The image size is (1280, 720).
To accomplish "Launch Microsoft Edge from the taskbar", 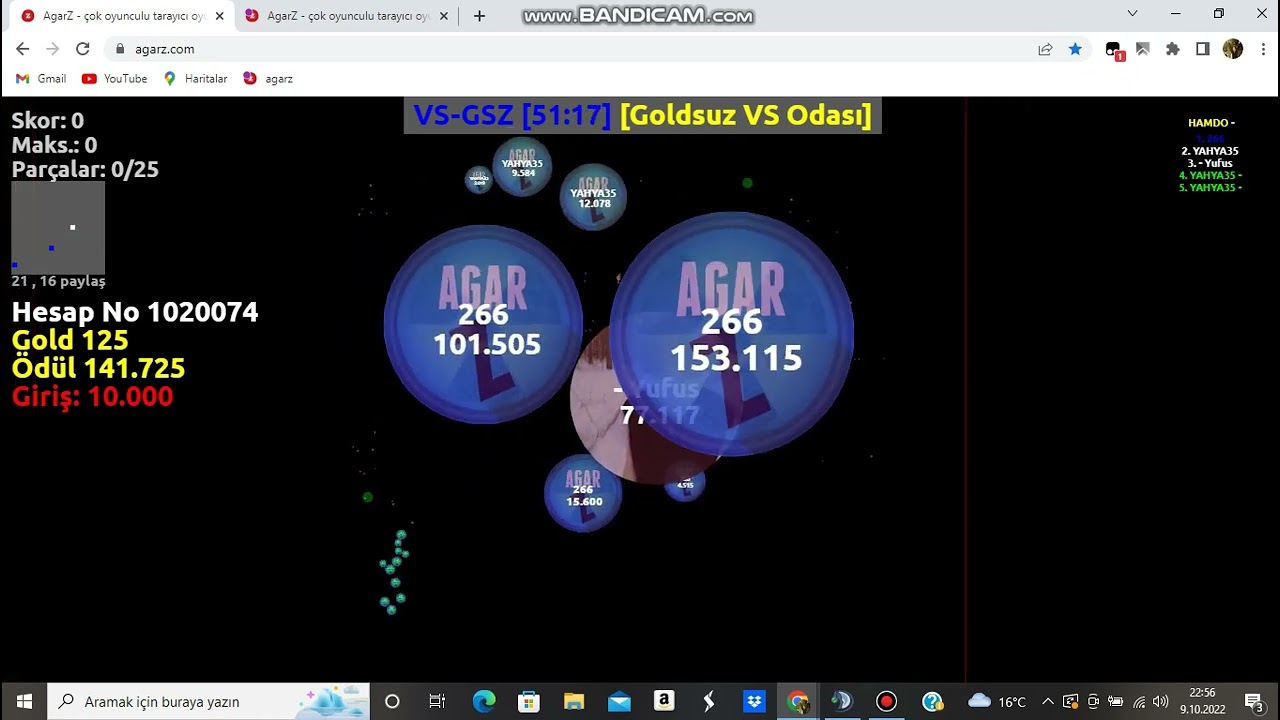I will [x=484, y=701].
